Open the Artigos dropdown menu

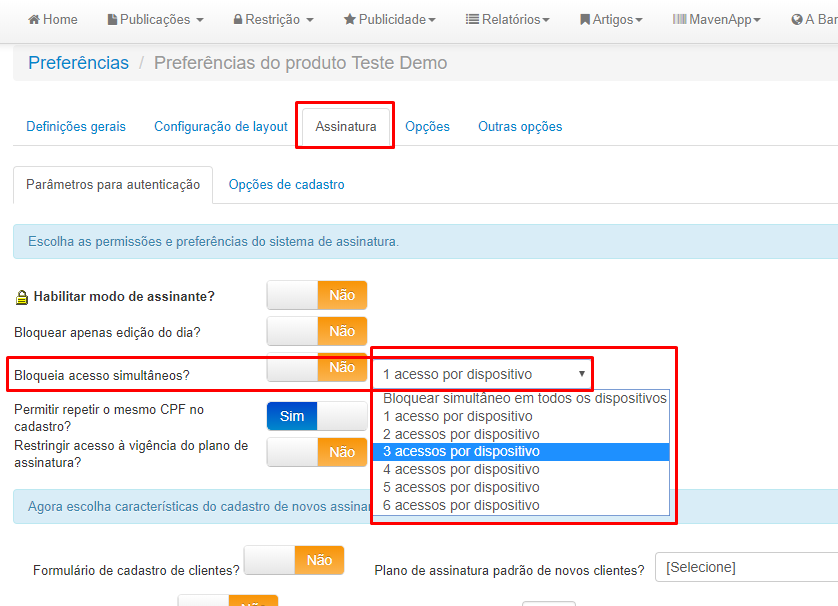[x=611, y=20]
